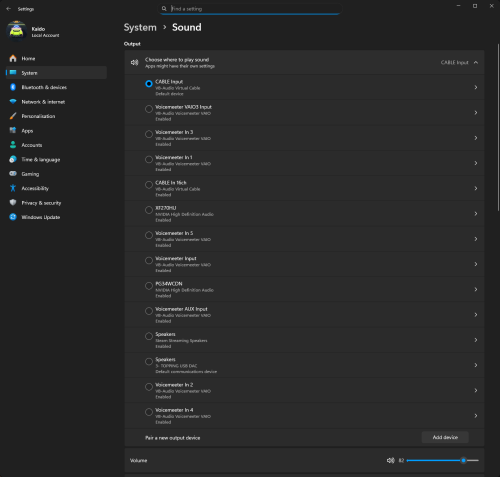Open the Bluetooth & devices icon
Image resolution: width=500 pixels, height=477 pixels.
pos(13,87)
